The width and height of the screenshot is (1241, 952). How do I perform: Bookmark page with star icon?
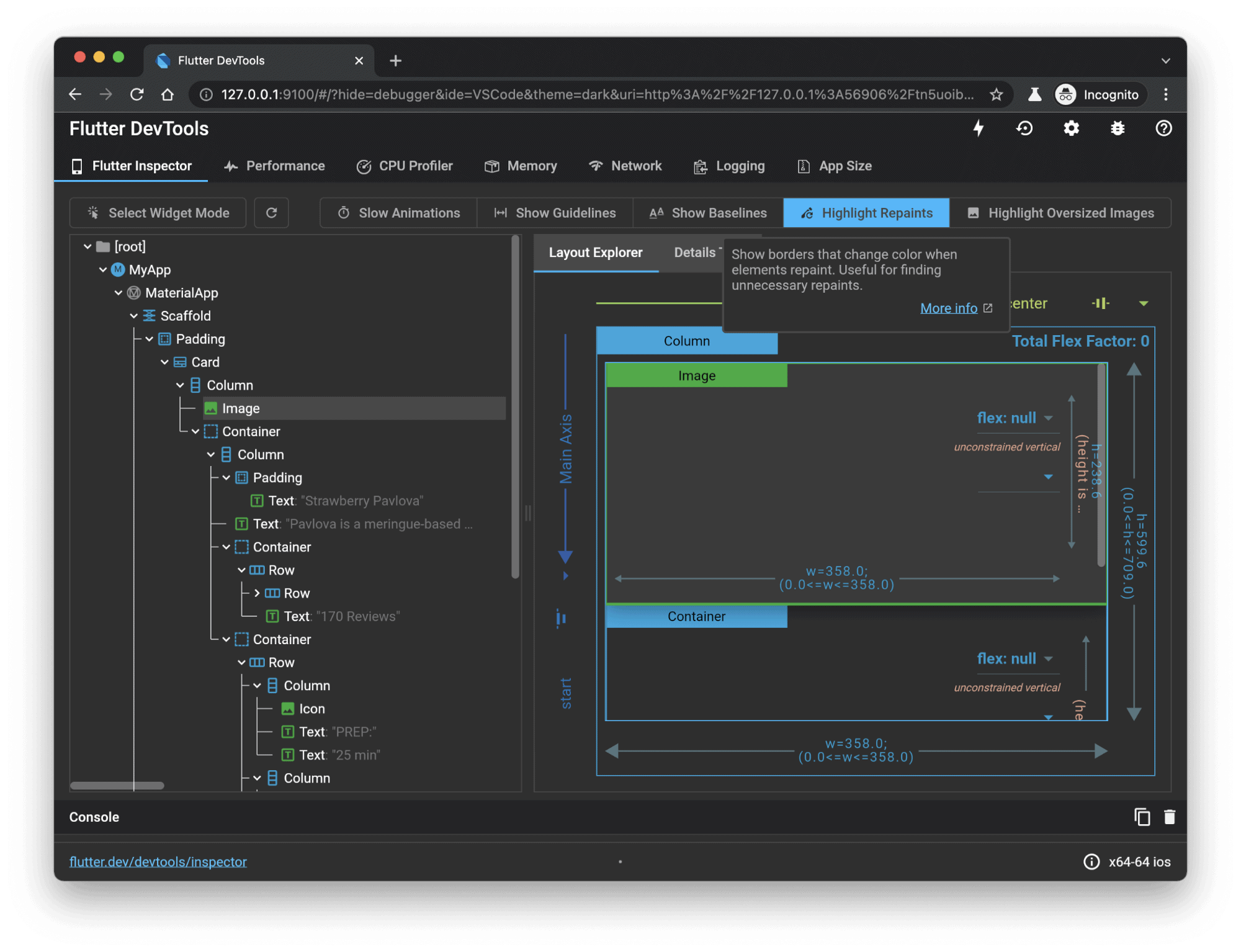996,94
